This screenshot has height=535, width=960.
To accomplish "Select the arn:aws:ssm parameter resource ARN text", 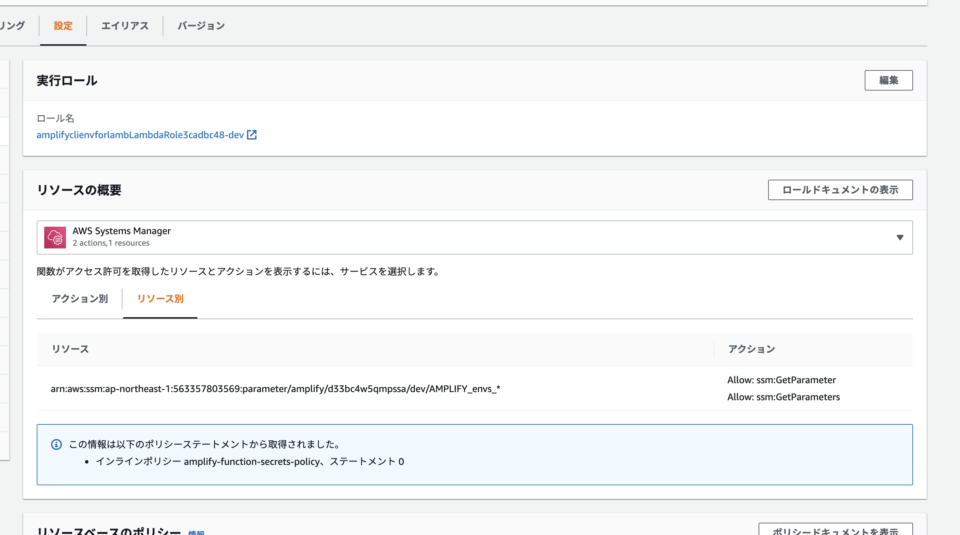I will click(x=275, y=389).
